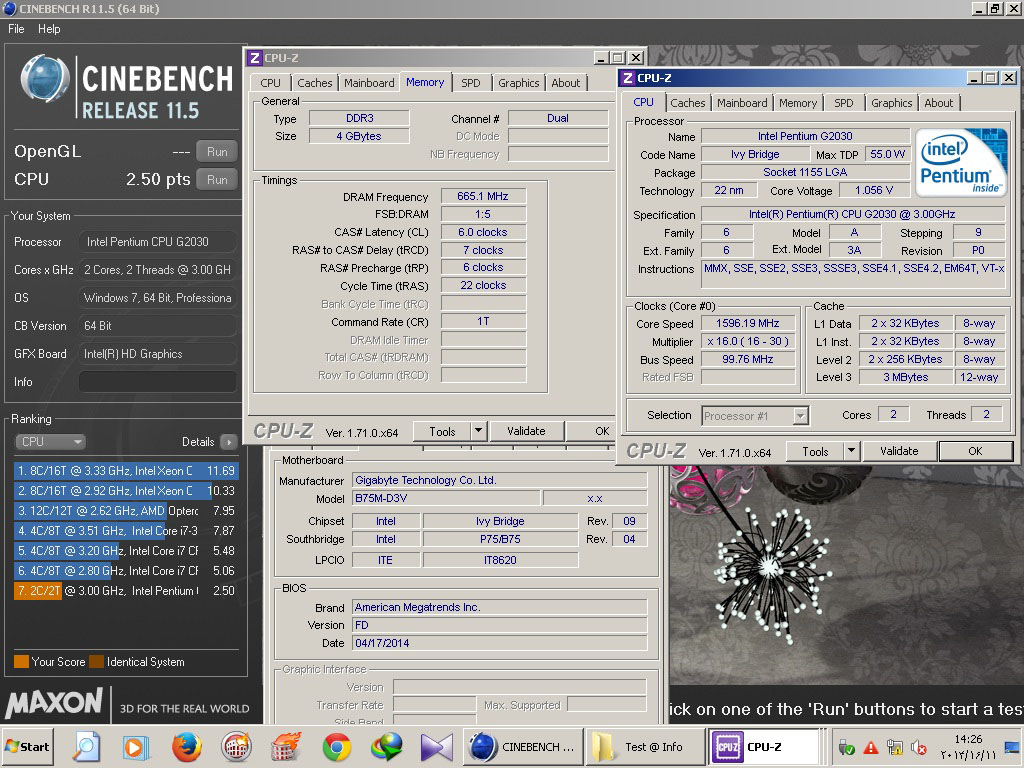The image size is (1029, 774).
Task: Click safely remove hardware tray icon
Action: point(847,747)
